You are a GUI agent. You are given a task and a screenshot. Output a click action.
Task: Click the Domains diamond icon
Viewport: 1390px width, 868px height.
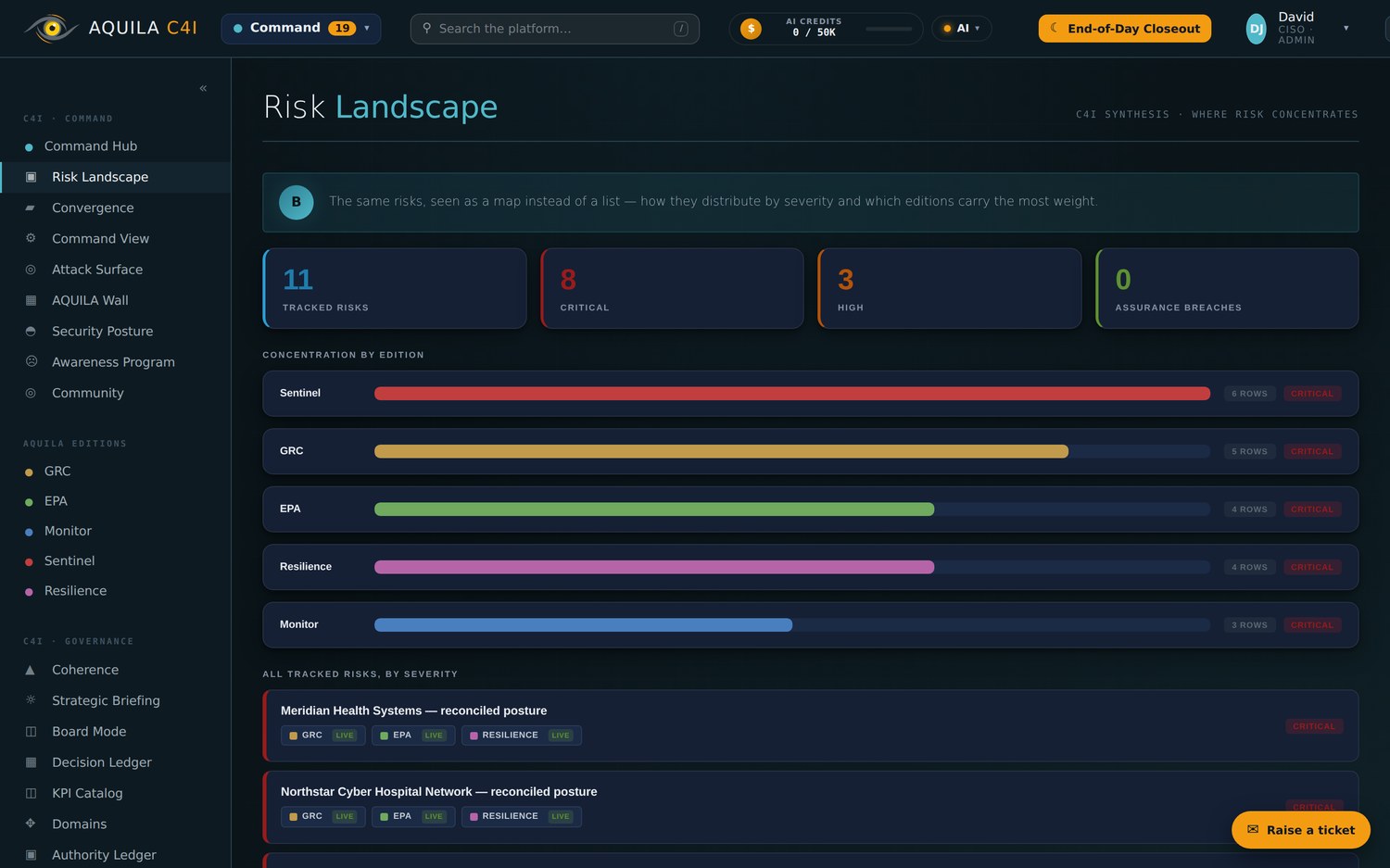31,824
